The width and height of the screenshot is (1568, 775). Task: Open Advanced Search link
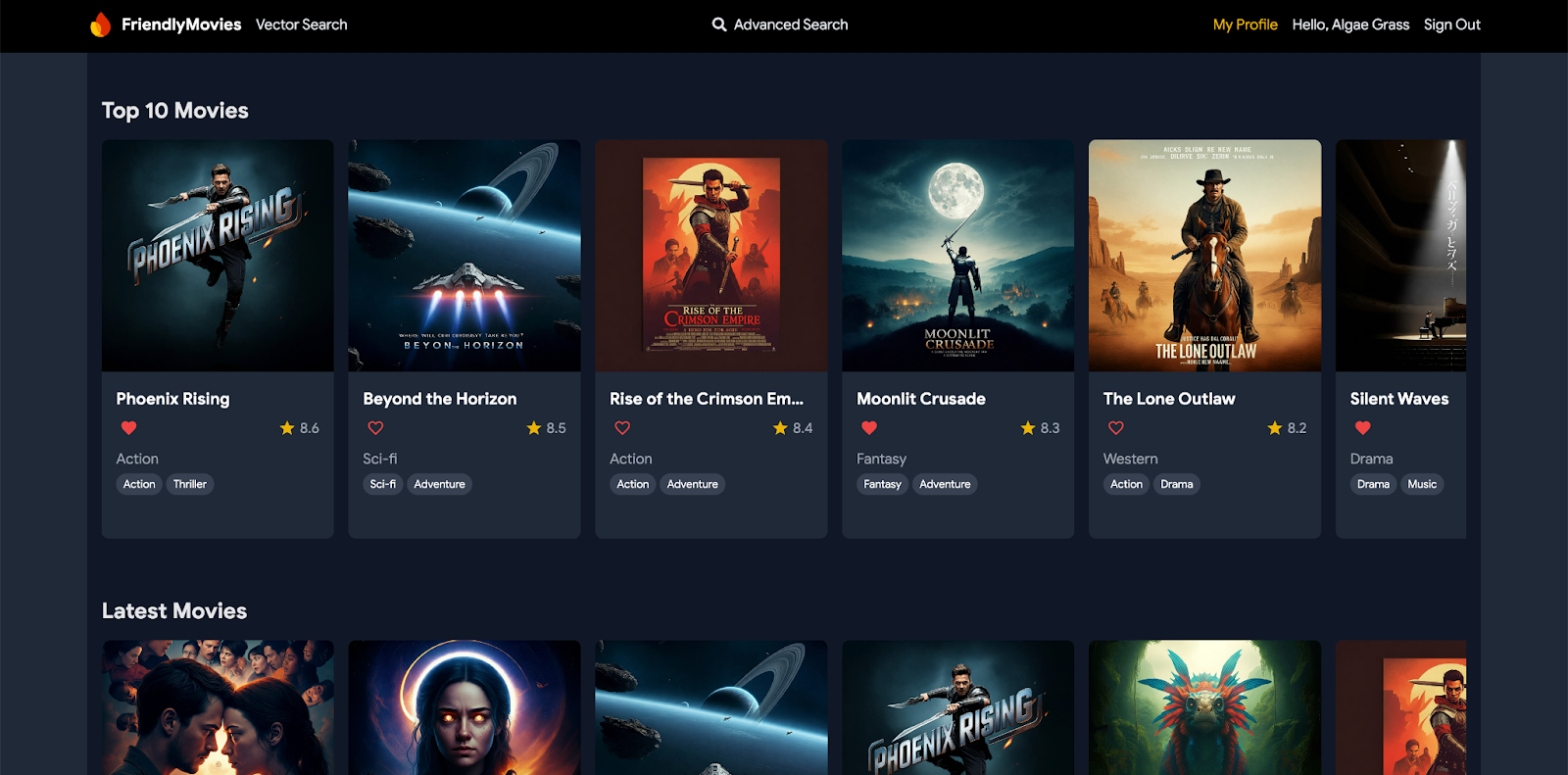pos(790,24)
